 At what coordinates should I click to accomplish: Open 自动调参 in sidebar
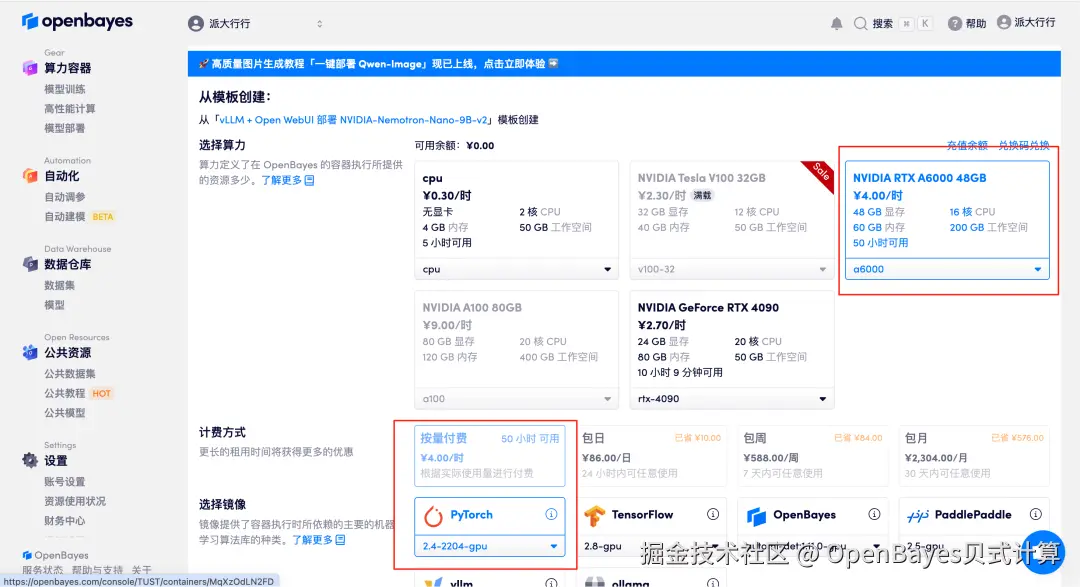tap(65, 197)
